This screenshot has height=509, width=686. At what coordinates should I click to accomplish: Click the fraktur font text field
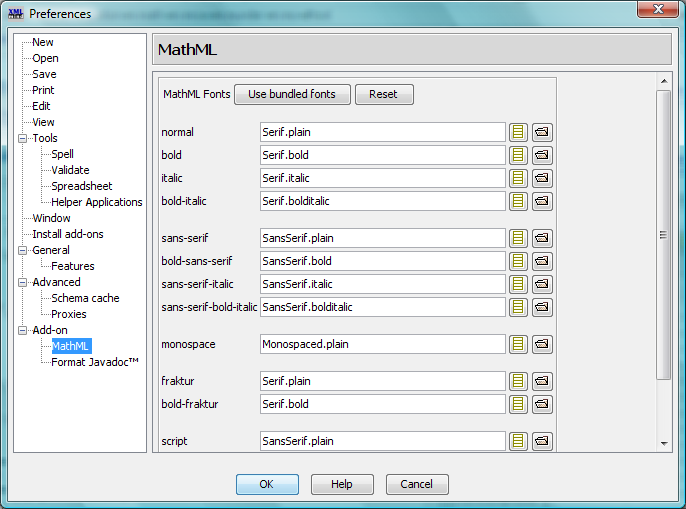(383, 381)
